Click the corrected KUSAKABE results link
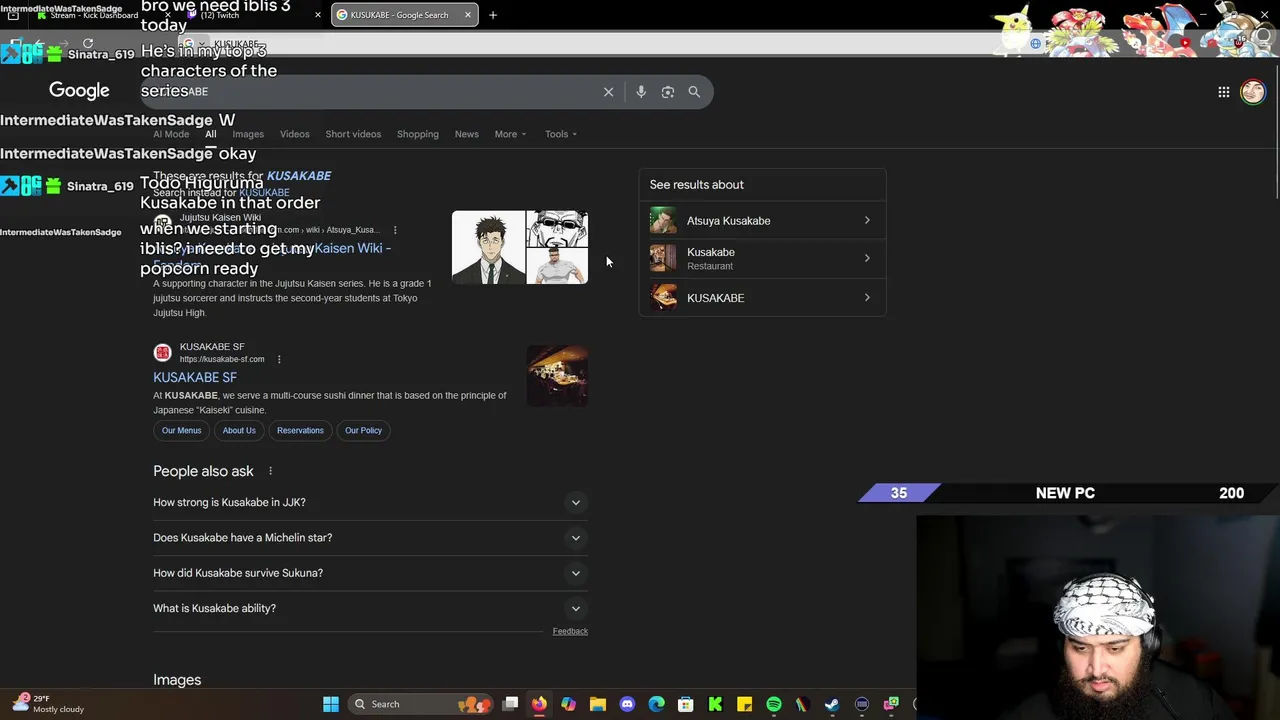 (299, 176)
